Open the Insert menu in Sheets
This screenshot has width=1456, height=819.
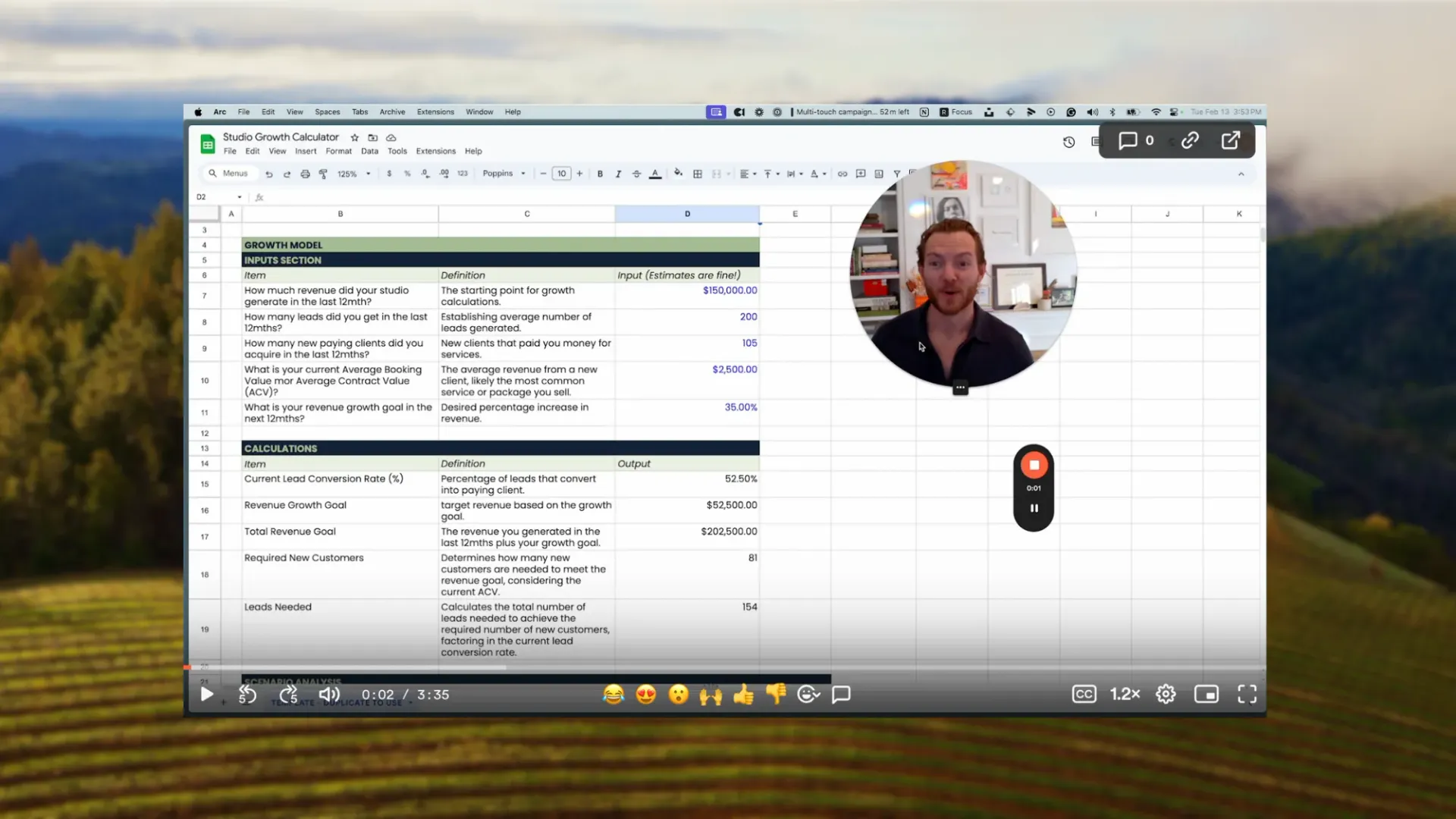click(306, 151)
